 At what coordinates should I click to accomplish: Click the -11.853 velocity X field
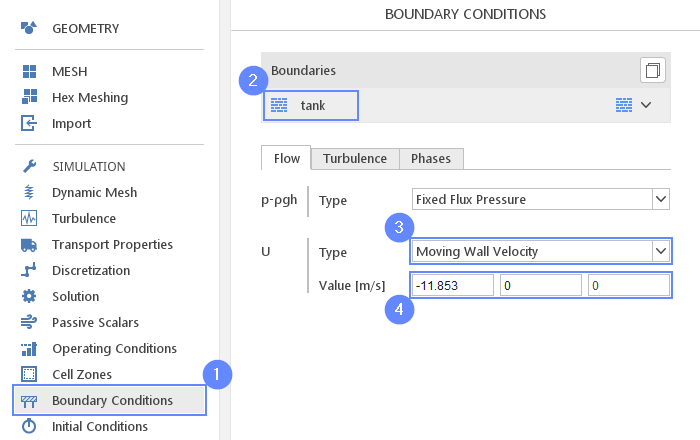point(452,285)
